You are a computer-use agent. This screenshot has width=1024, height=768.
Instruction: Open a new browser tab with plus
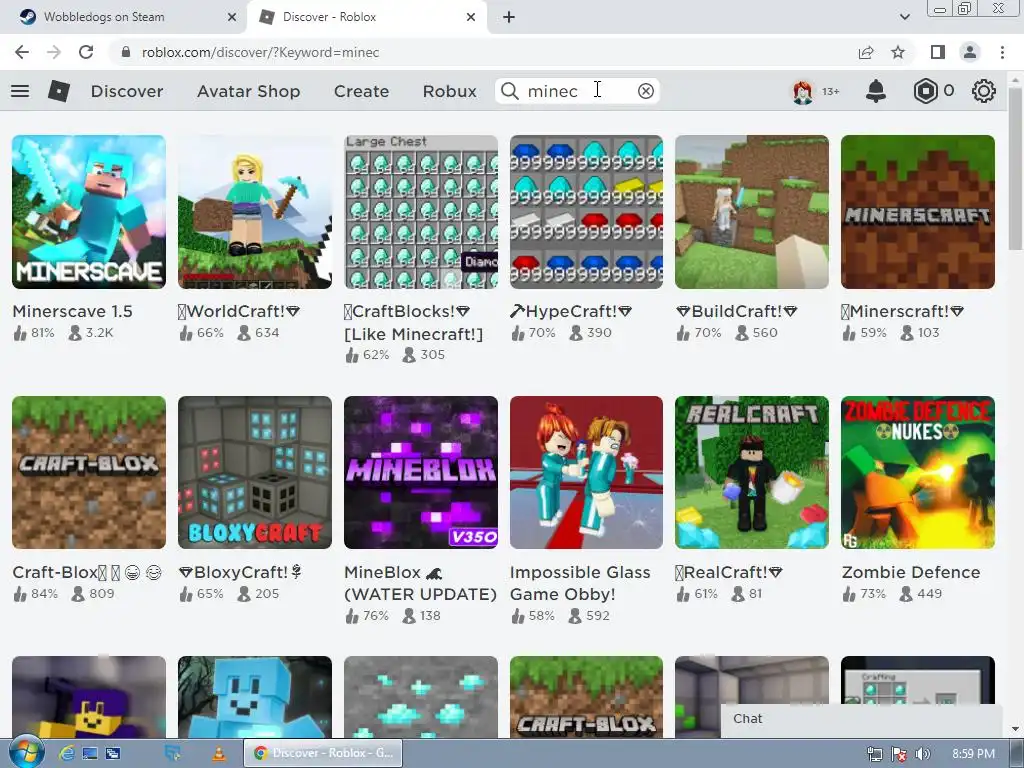509,17
